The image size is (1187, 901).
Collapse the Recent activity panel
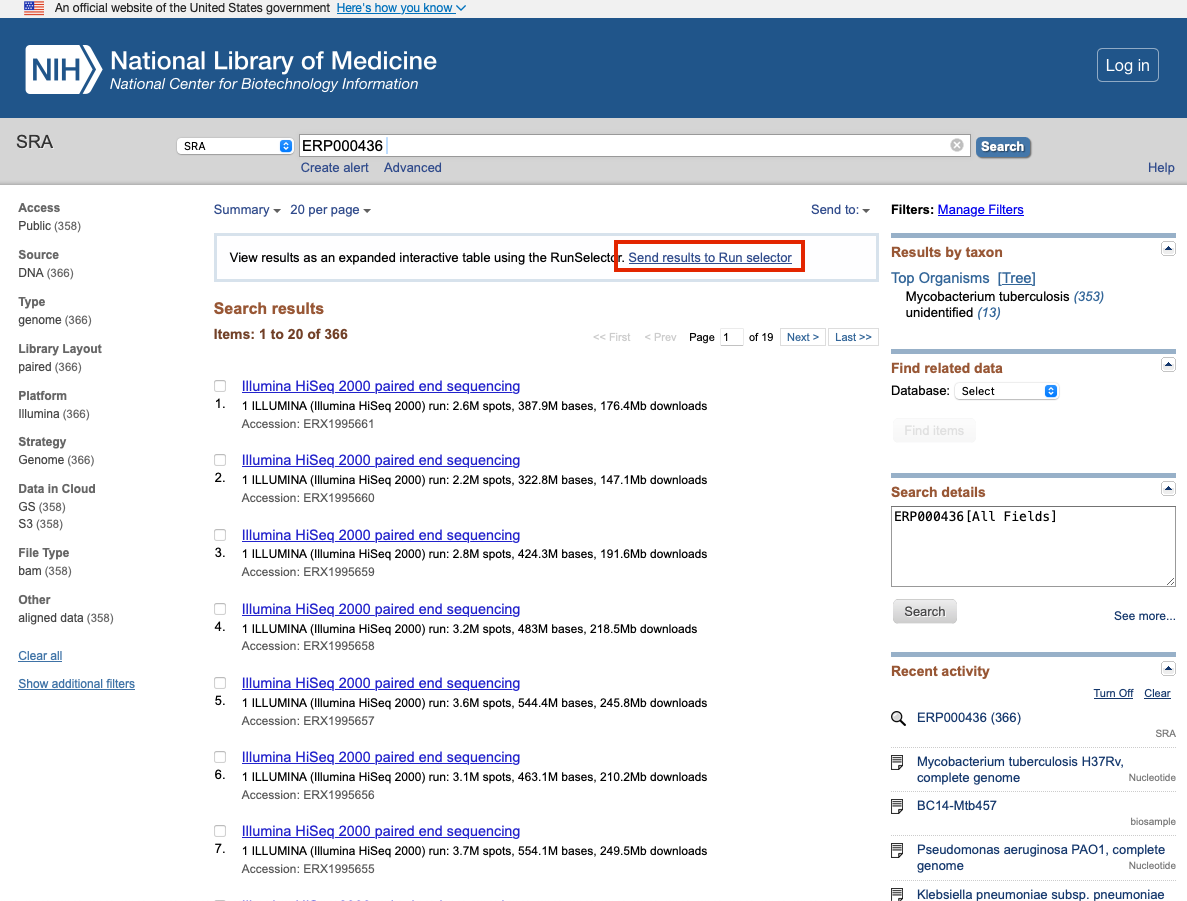1167,668
